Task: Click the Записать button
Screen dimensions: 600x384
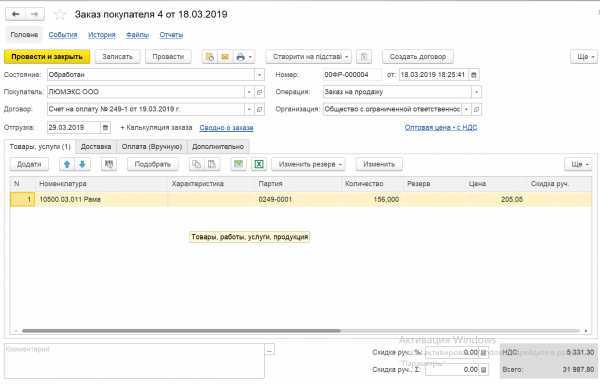Action: tap(117, 57)
